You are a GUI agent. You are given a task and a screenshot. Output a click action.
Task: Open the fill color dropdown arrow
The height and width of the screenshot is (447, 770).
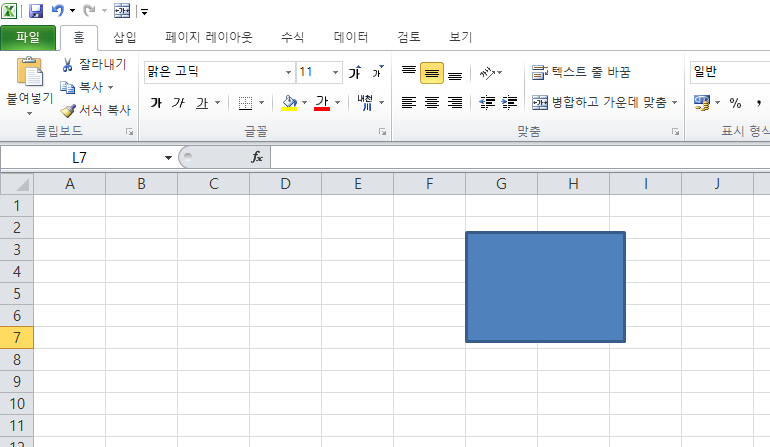coord(304,103)
